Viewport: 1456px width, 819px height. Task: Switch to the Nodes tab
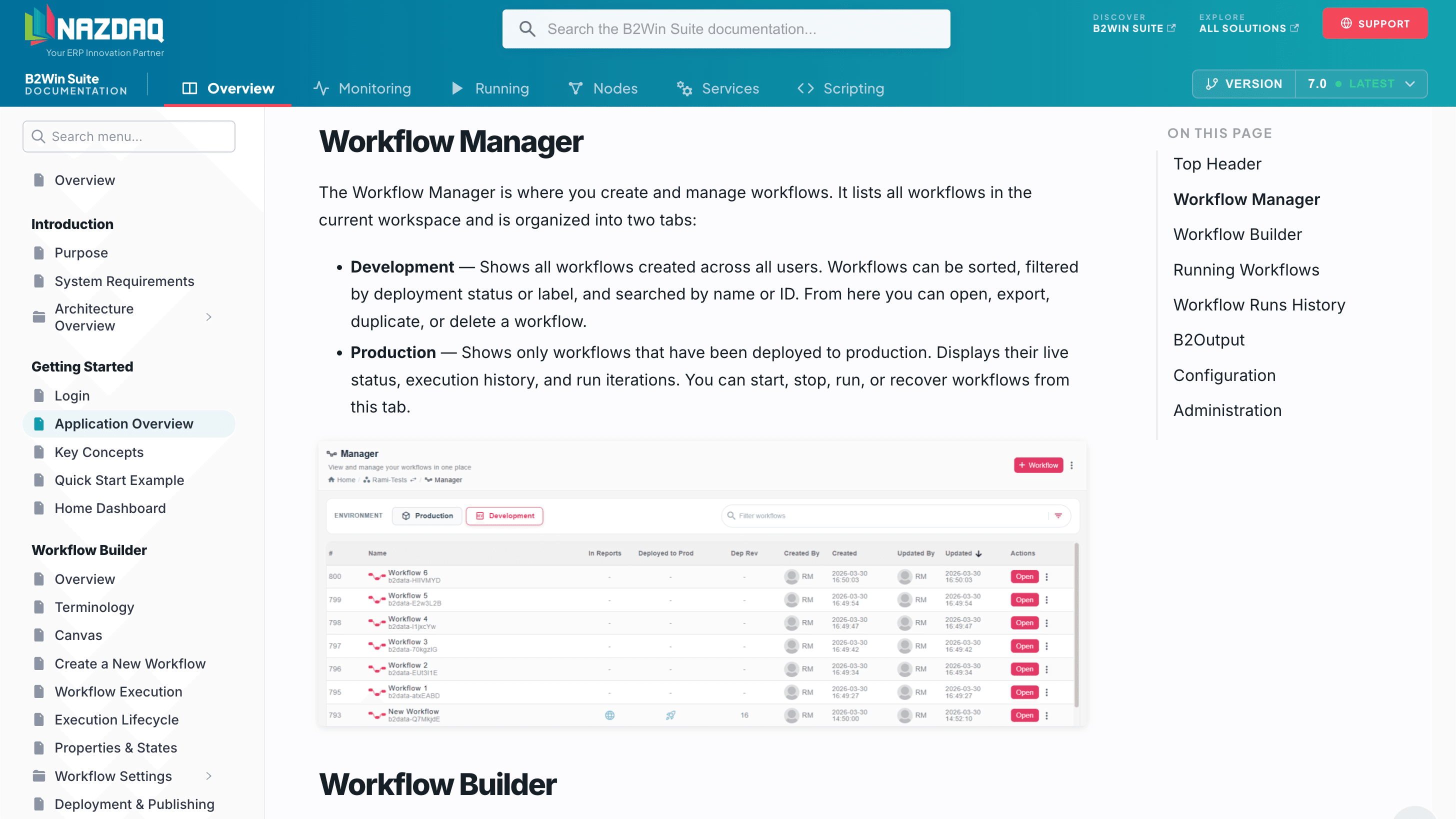[602, 88]
